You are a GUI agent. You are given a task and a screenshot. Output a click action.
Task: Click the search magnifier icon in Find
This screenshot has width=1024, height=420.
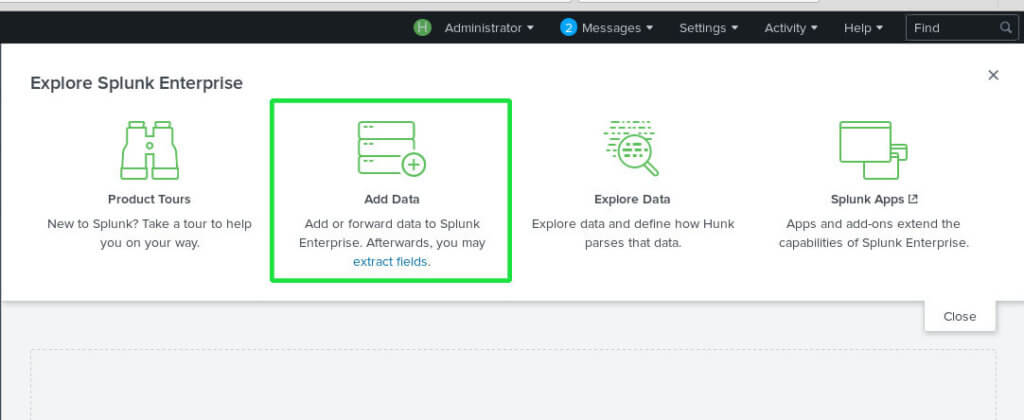(x=1006, y=28)
